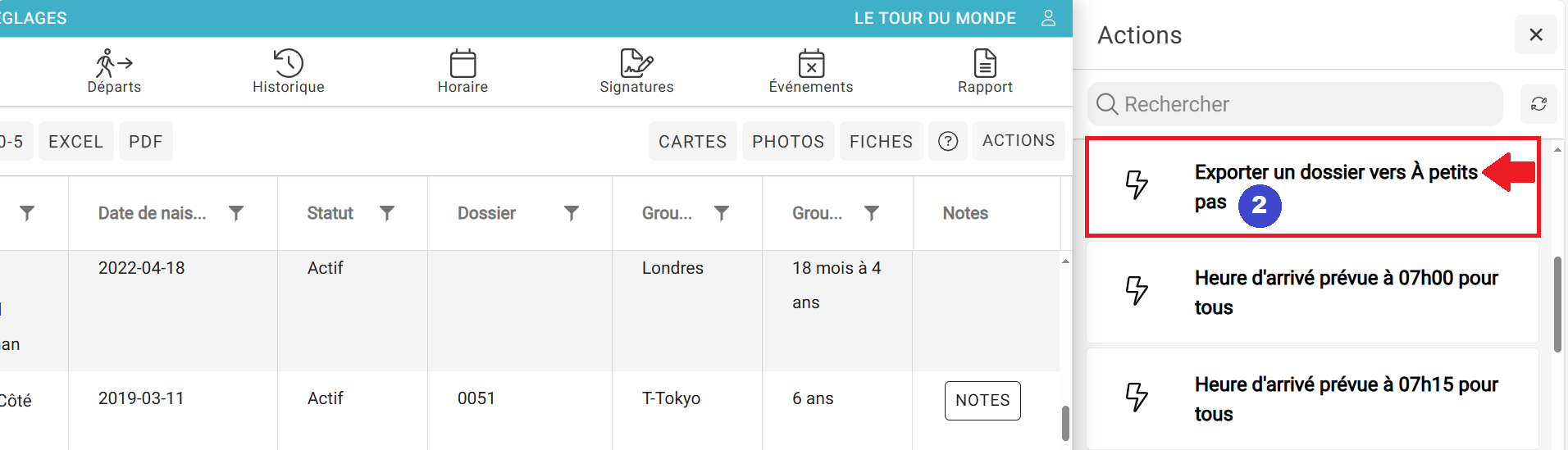Open the Rapport document icon
This screenshot has width=1568, height=450.
pos(985,63)
